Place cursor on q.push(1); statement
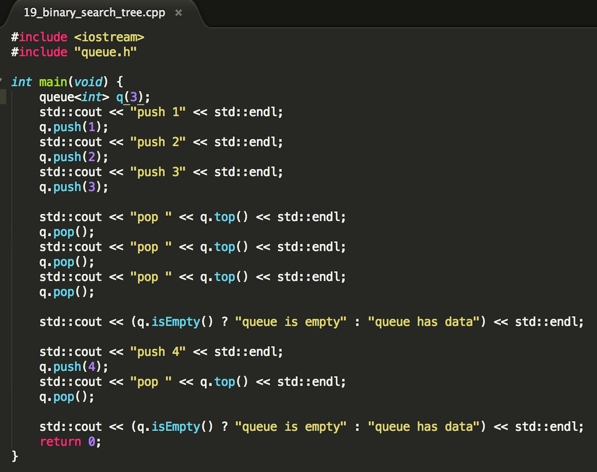 pyautogui.click(x=74, y=127)
